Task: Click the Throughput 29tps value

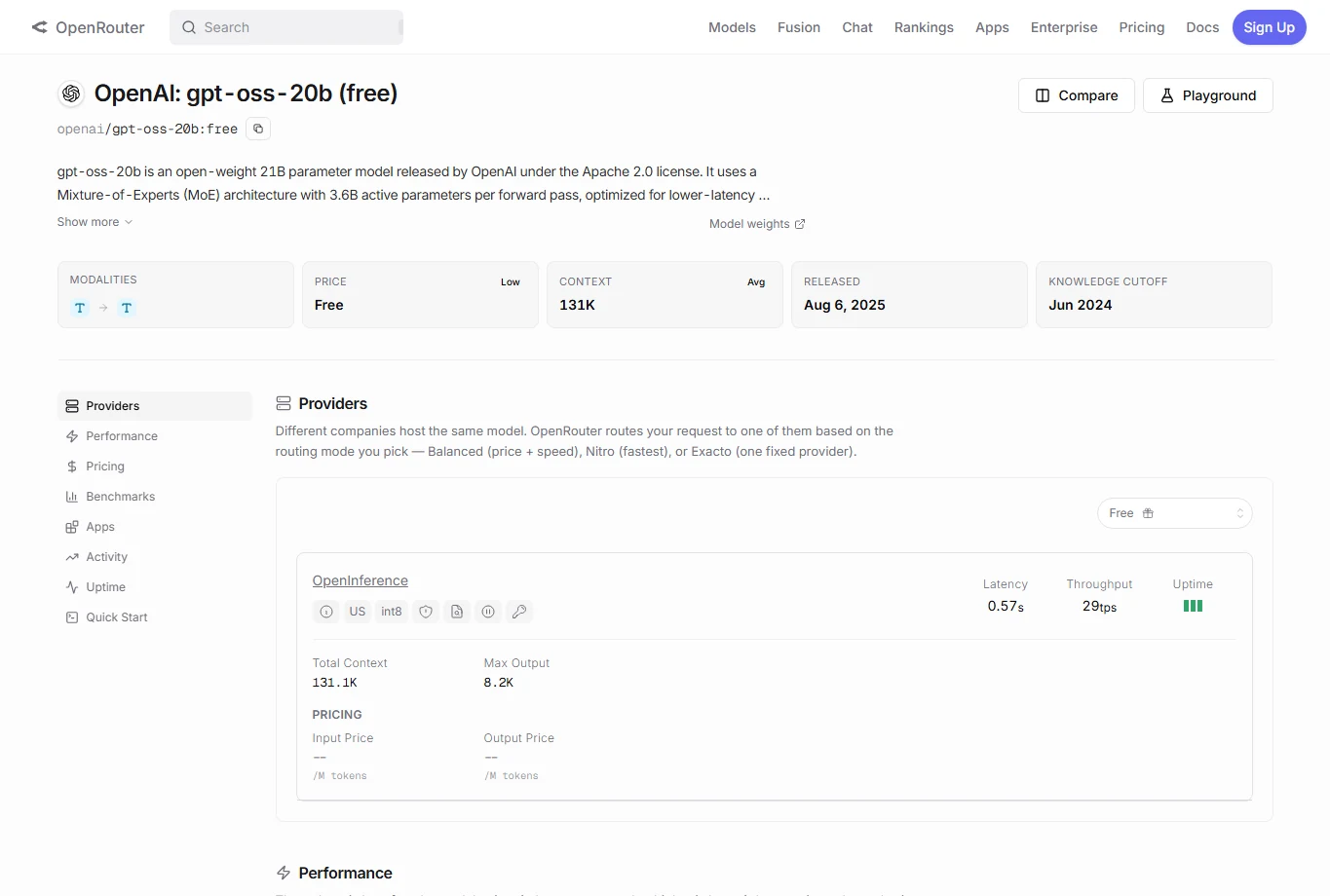Action: tap(1099, 606)
